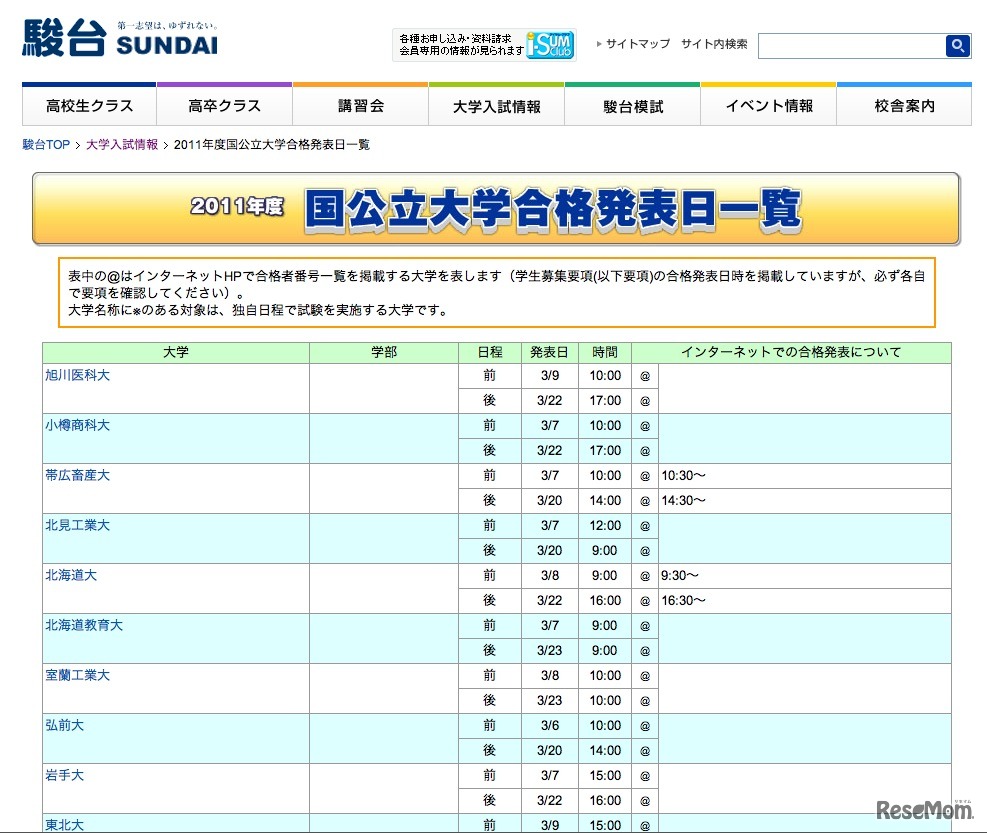Viewport: 987px width, 833px height.
Task: Open the 小樽商科大 link
Action: [x=76, y=425]
